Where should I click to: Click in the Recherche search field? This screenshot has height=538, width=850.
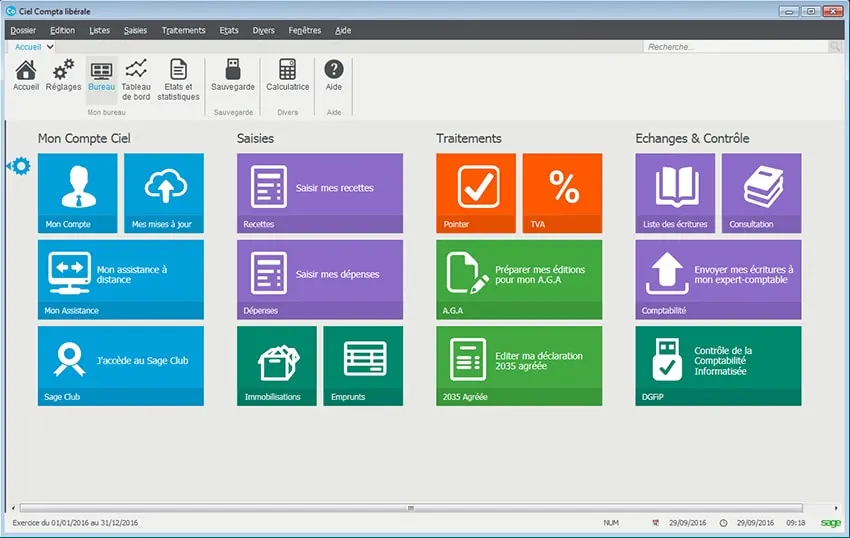pyautogui.click(x=736, y=47)
